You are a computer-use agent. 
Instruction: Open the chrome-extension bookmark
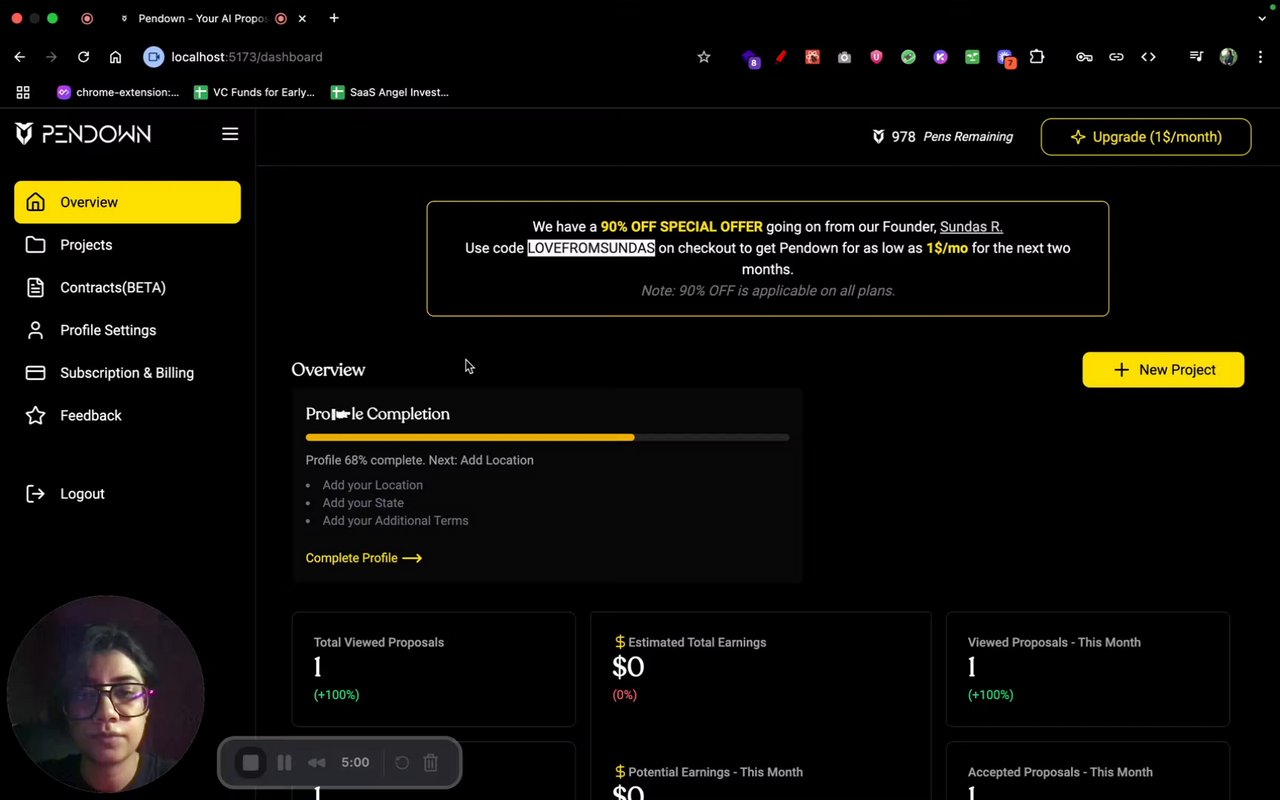pyautogui.click(x=118, y=92)
